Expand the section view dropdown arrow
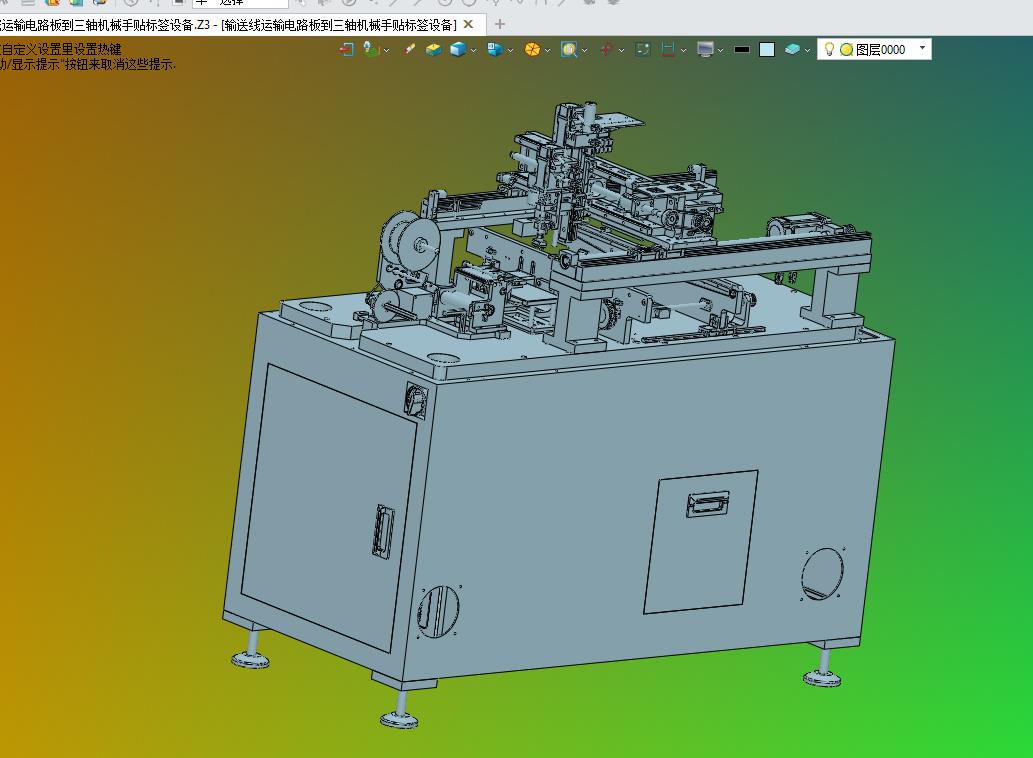 tap(683, 50)
